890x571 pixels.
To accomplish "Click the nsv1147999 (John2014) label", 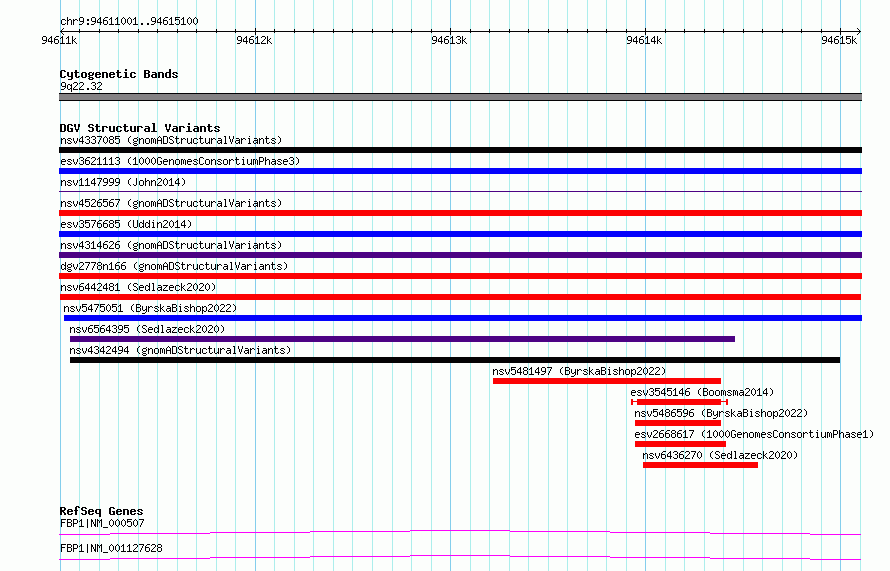I will coord(123,182).
